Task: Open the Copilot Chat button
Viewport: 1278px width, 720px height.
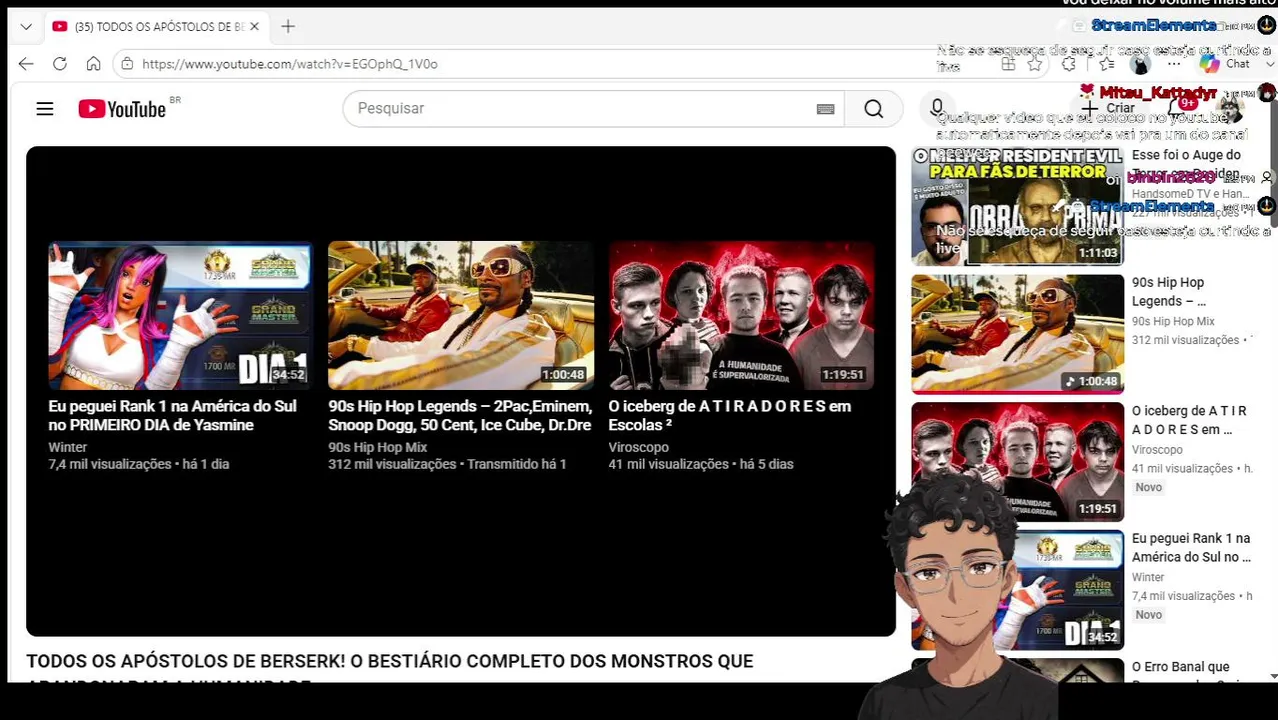Action: pos(1225,64)
